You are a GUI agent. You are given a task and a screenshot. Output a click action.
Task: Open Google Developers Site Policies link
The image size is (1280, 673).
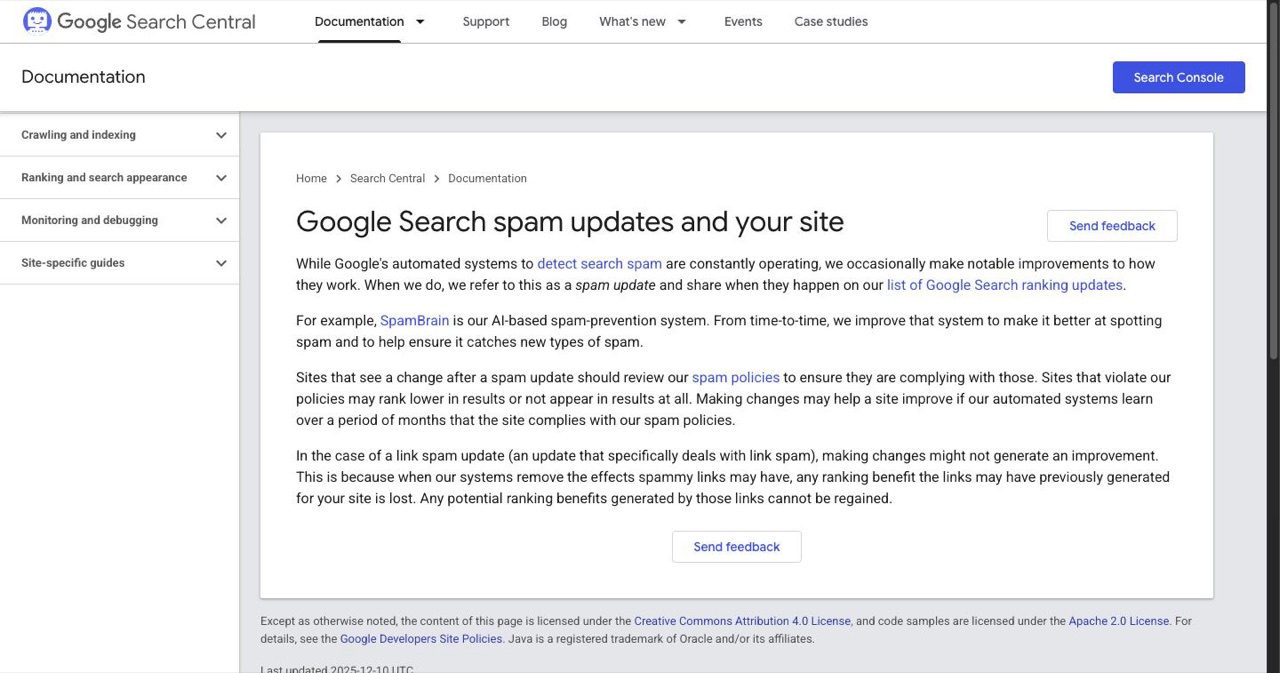pyautogui.click(x=421, y=639)
